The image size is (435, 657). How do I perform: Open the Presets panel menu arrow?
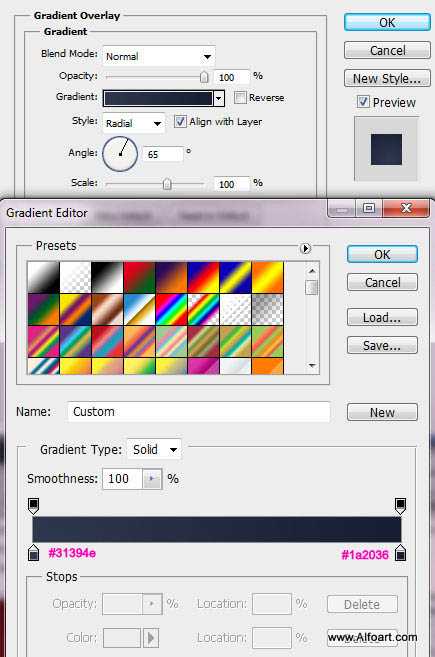[x=306, y=248]
